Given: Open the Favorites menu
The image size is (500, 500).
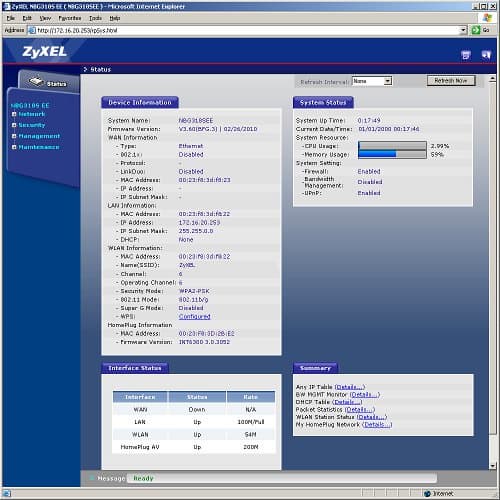Looking at the screenshot, I should coord(70,18).
